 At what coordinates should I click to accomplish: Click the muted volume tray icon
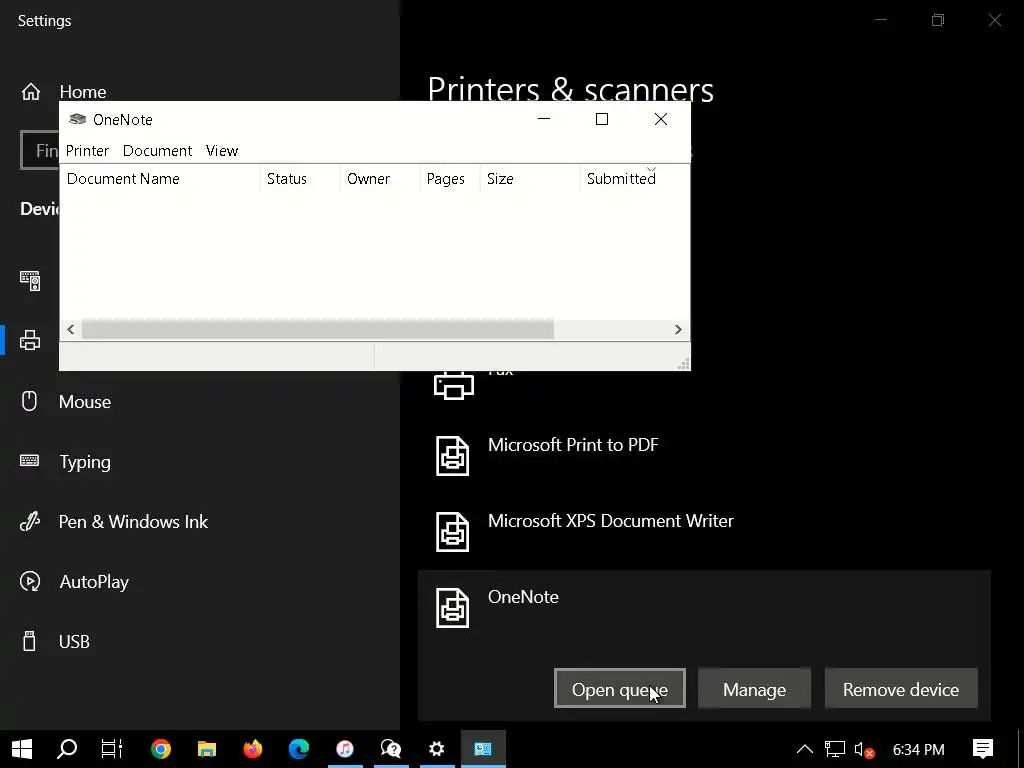coord(864,750)
